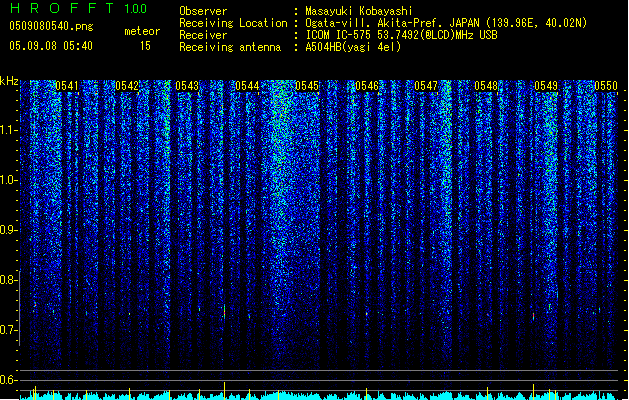Click the 0548 time marker
The height and width of the screenshot is (400, 629).
486,86
